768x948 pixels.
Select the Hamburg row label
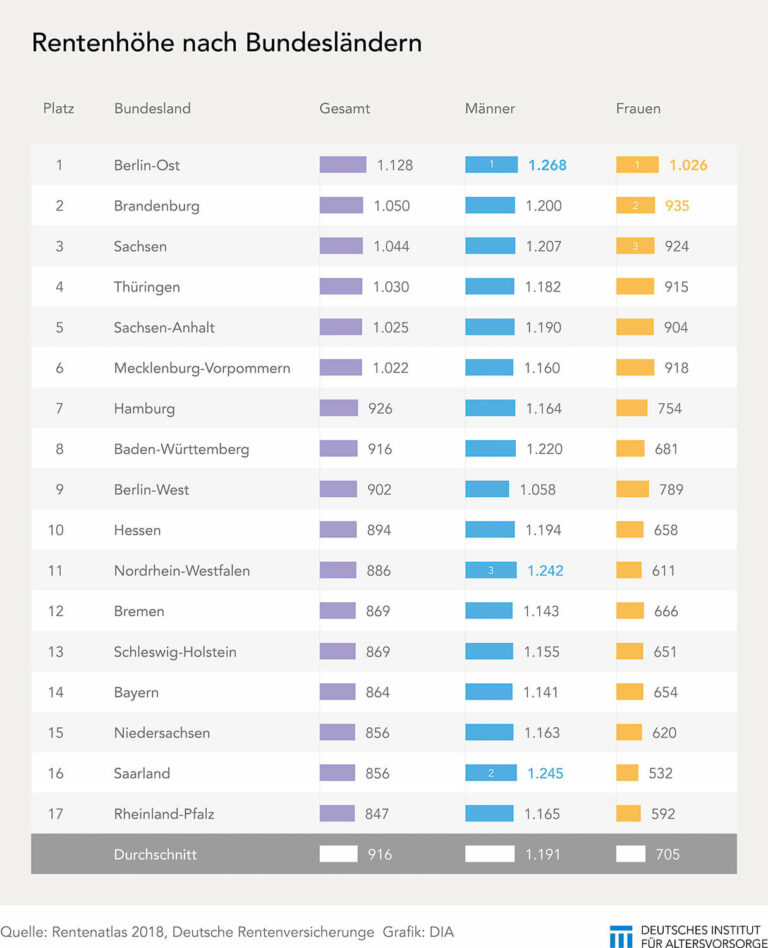145,409
